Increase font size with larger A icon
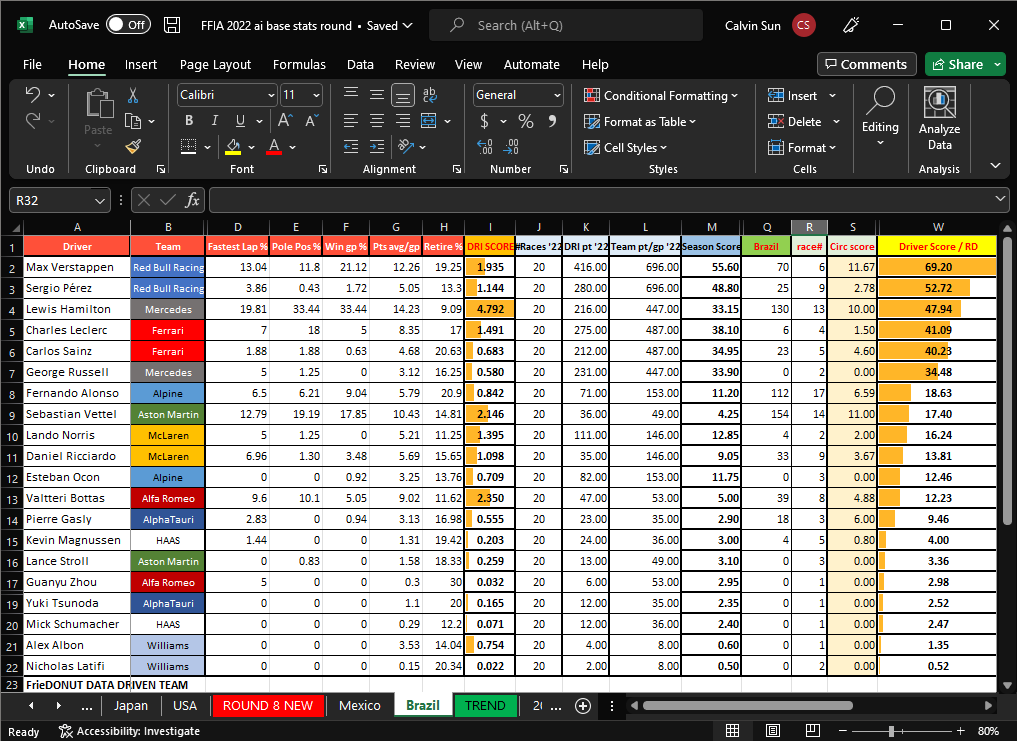 pyautogui.click(x=285, y=121)
